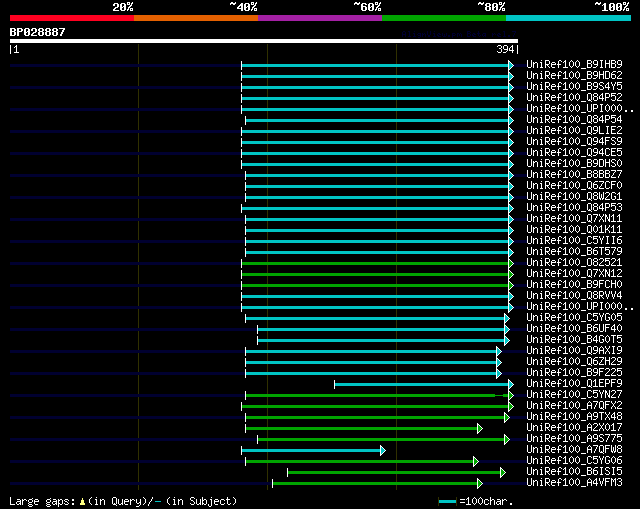Choose hit name UniRef100_A7QFW8
640x509 pixels.
pyautogui.click(x=574, y=450)
